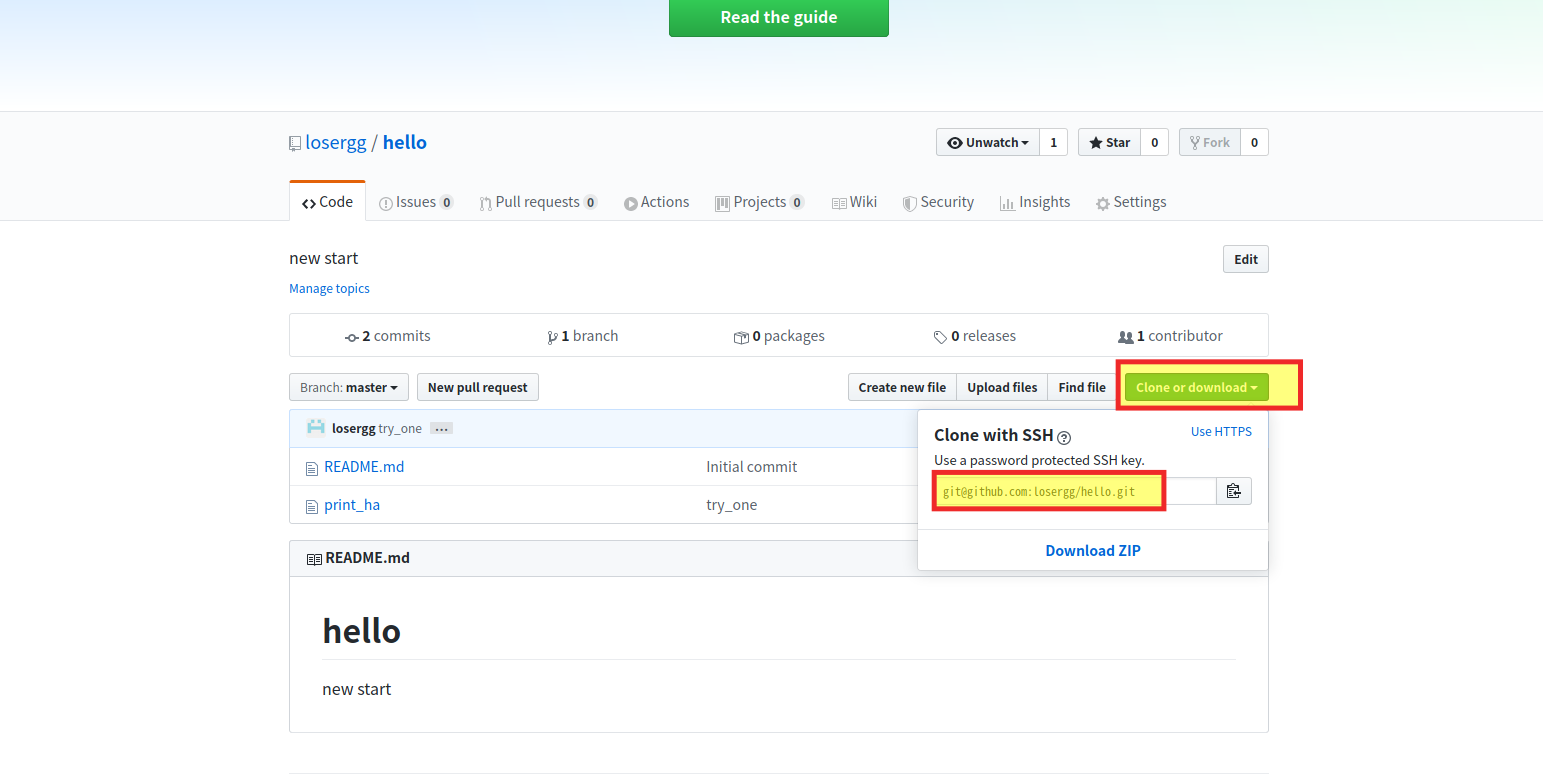Click Download ZIP
Viewport: 1543px width, 779px height.
1093,551
